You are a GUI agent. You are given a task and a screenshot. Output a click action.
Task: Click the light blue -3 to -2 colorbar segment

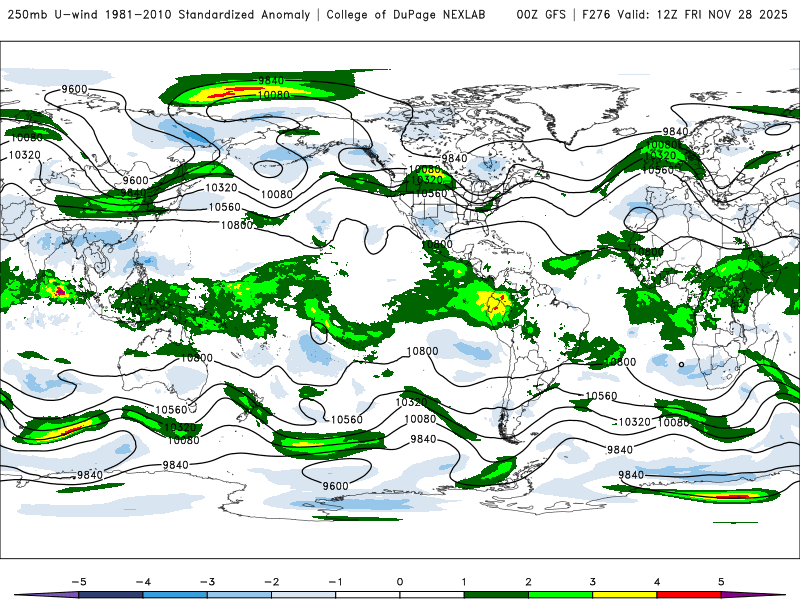239,595
